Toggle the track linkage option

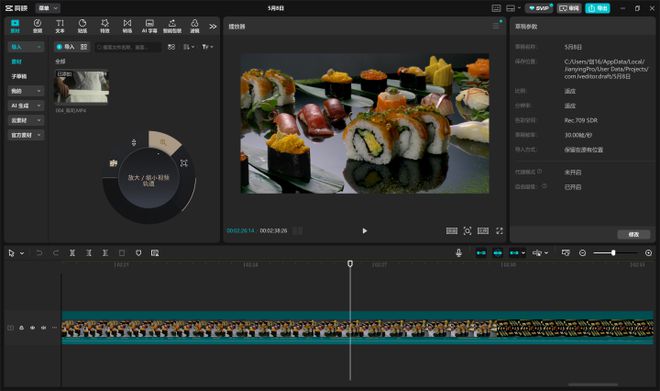[514, 253]
